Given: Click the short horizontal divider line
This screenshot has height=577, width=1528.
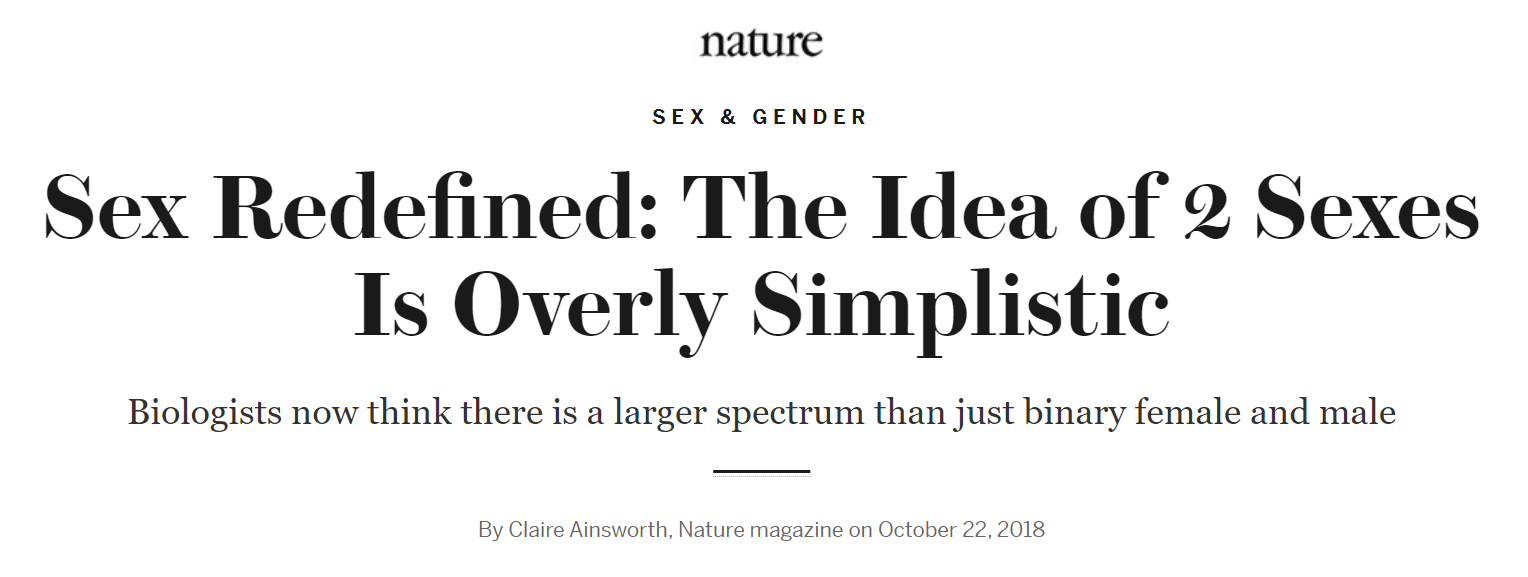Looking at the screenshot, I should click(761, 471).
